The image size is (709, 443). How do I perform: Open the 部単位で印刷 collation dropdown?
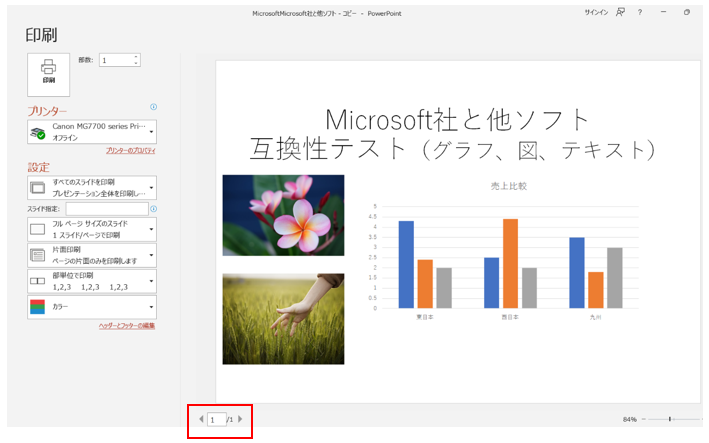[91, 281]
